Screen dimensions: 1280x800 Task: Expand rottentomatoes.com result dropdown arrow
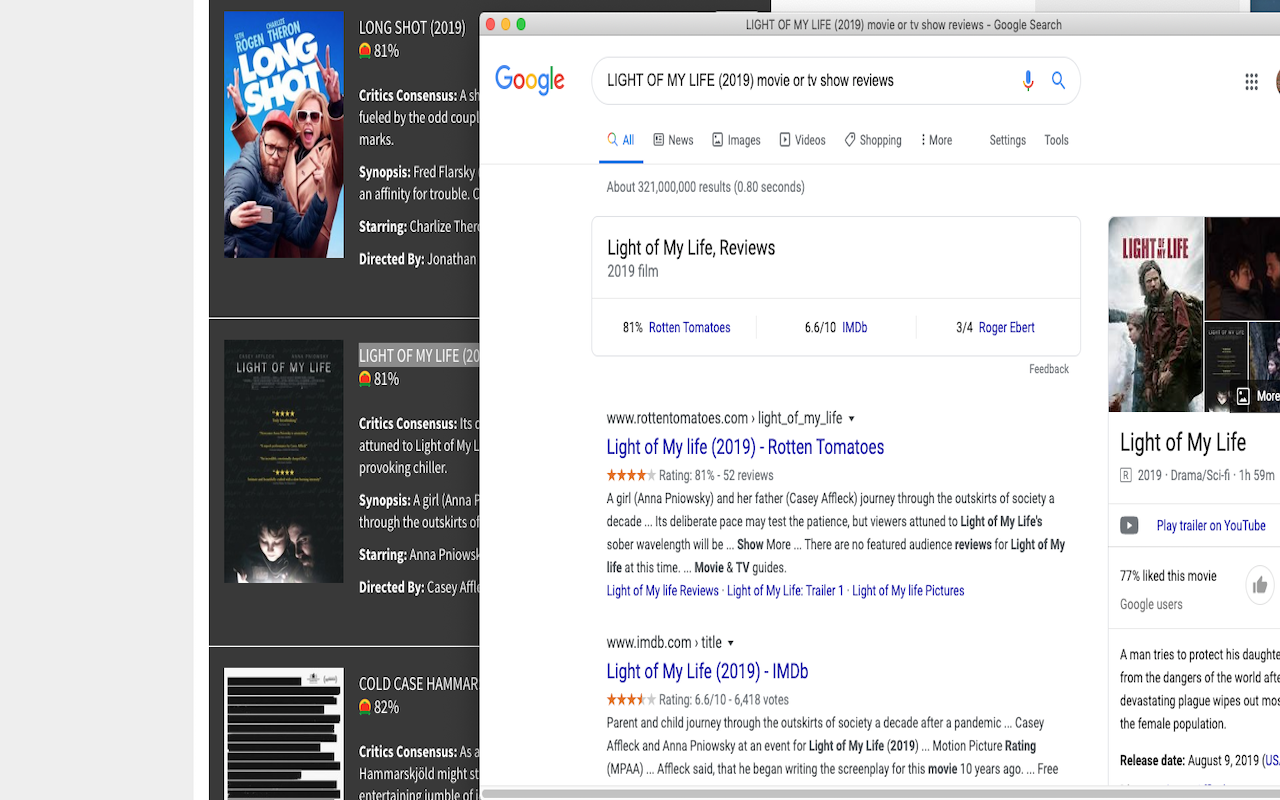click(852, 419)
